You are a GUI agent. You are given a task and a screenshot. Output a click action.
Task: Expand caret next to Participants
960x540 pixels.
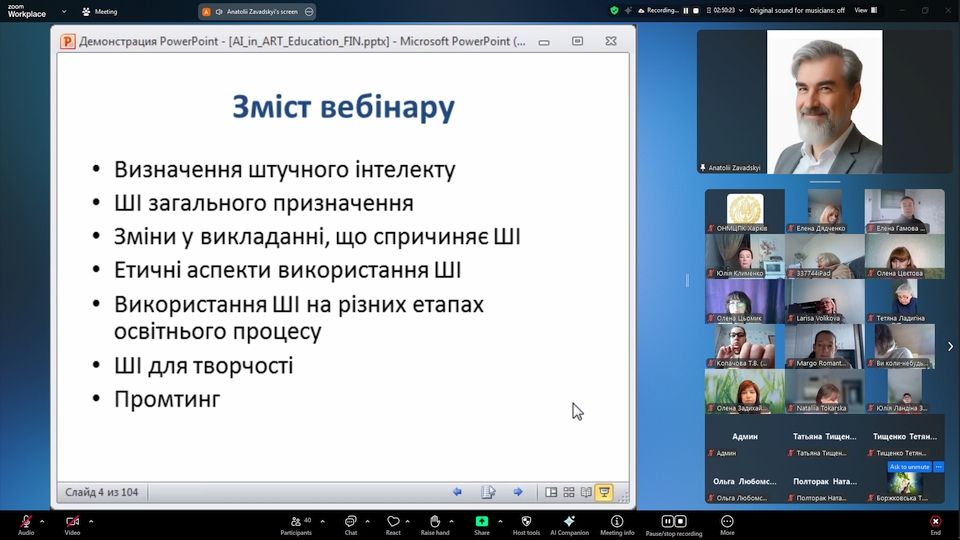pyautogui.click(x=323, y=522)
